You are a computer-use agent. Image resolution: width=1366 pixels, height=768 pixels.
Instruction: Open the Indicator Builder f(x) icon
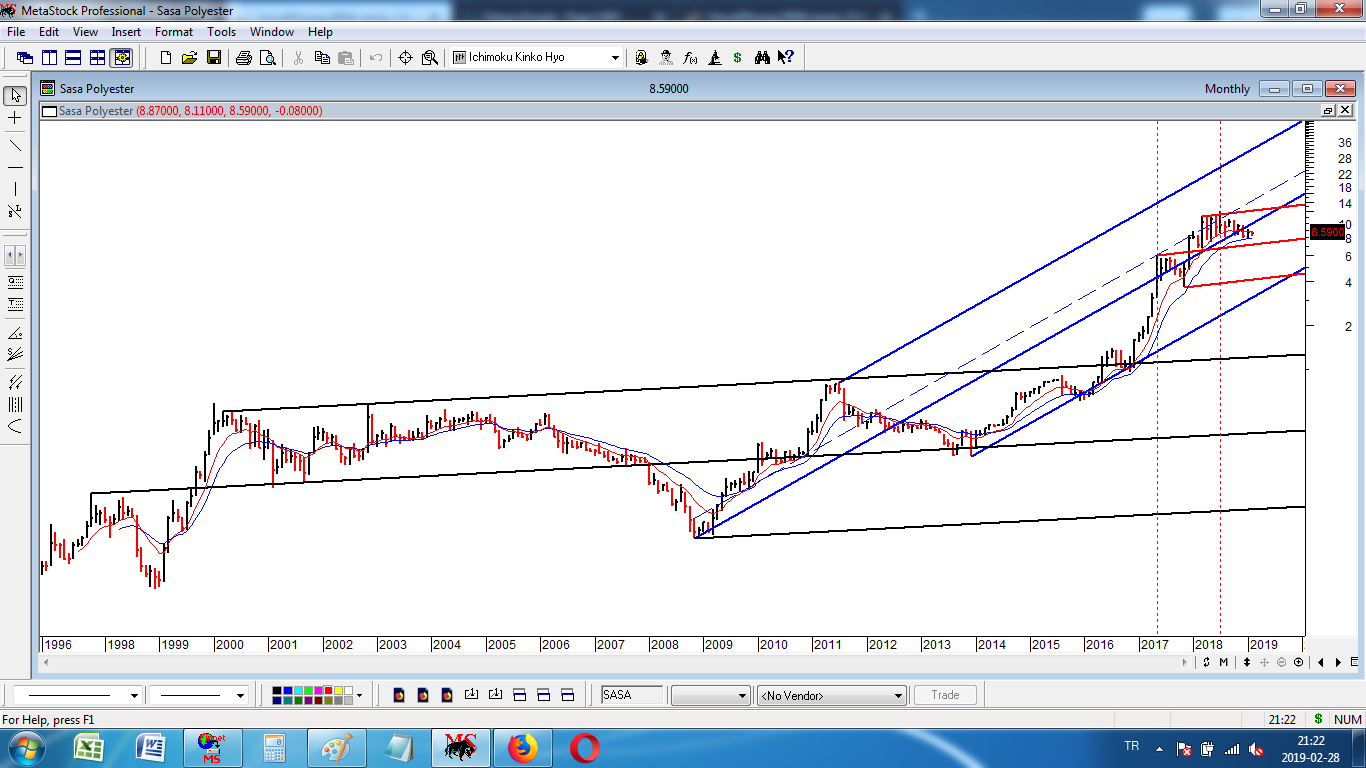pyautogui.click(x=690, y=58)
